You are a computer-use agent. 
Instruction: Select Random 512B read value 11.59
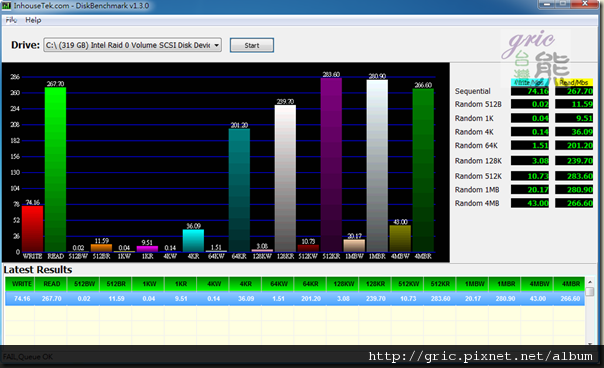pyautogui.click(x=574, y=104)
